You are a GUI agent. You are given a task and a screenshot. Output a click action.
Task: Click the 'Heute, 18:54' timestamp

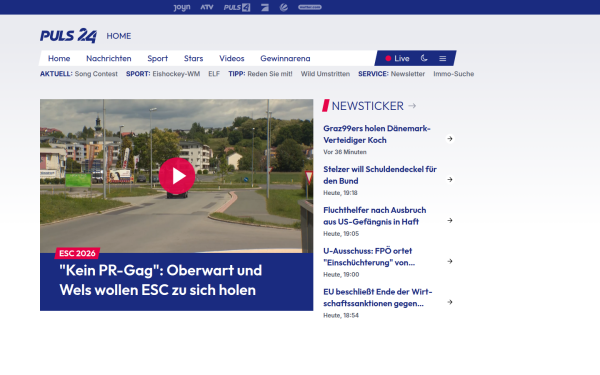[341, 316]
